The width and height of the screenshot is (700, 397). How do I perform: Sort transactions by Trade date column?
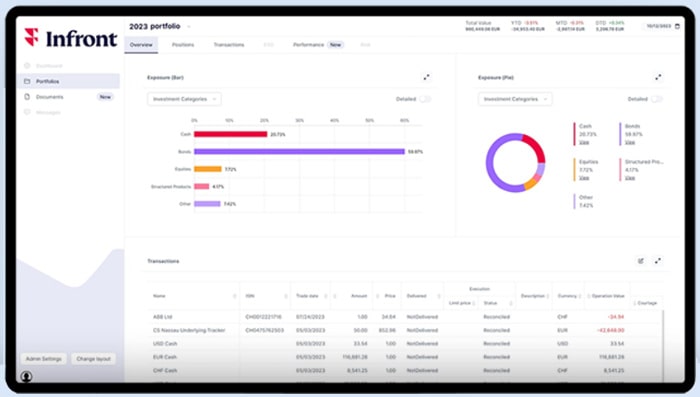307,296
